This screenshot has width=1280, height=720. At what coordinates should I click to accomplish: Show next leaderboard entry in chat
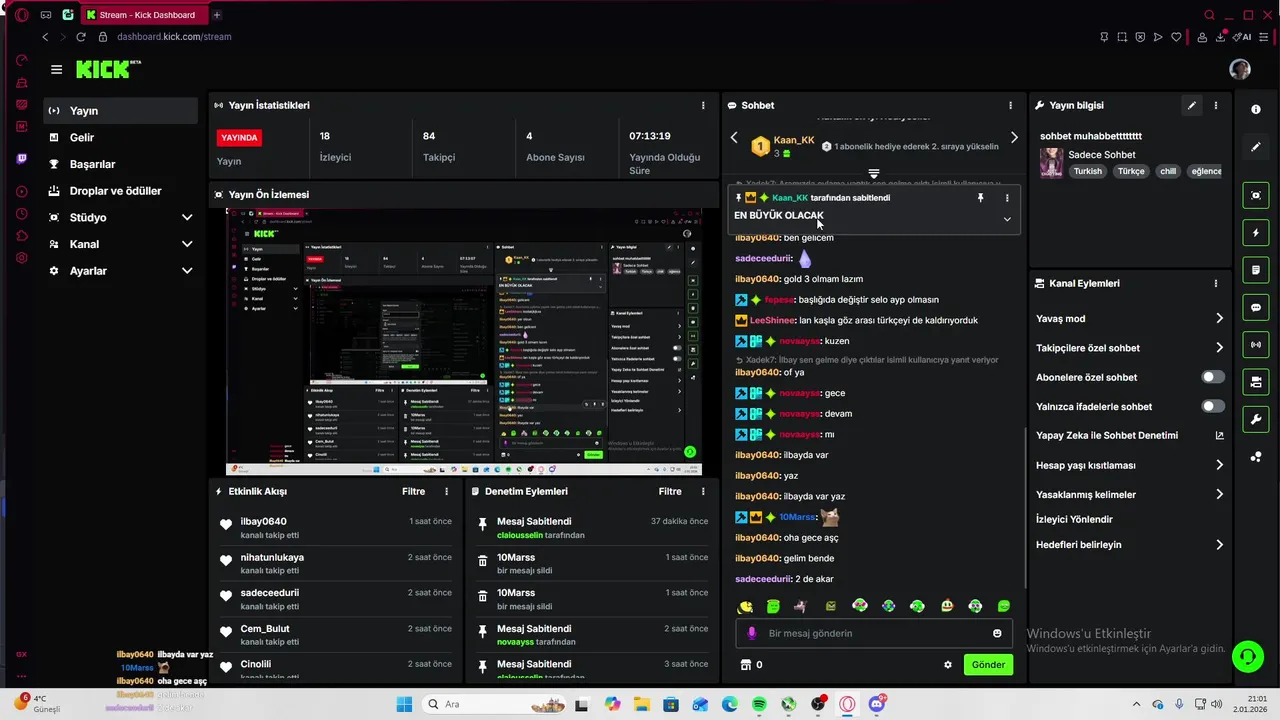(1014, 138)
